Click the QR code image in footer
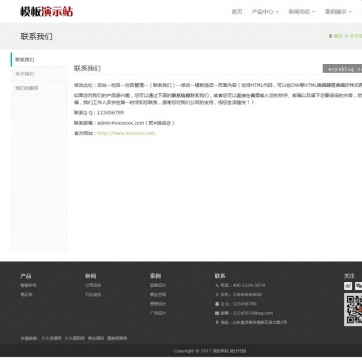This screenshot has height=362, width=362. tap(353, 310)
